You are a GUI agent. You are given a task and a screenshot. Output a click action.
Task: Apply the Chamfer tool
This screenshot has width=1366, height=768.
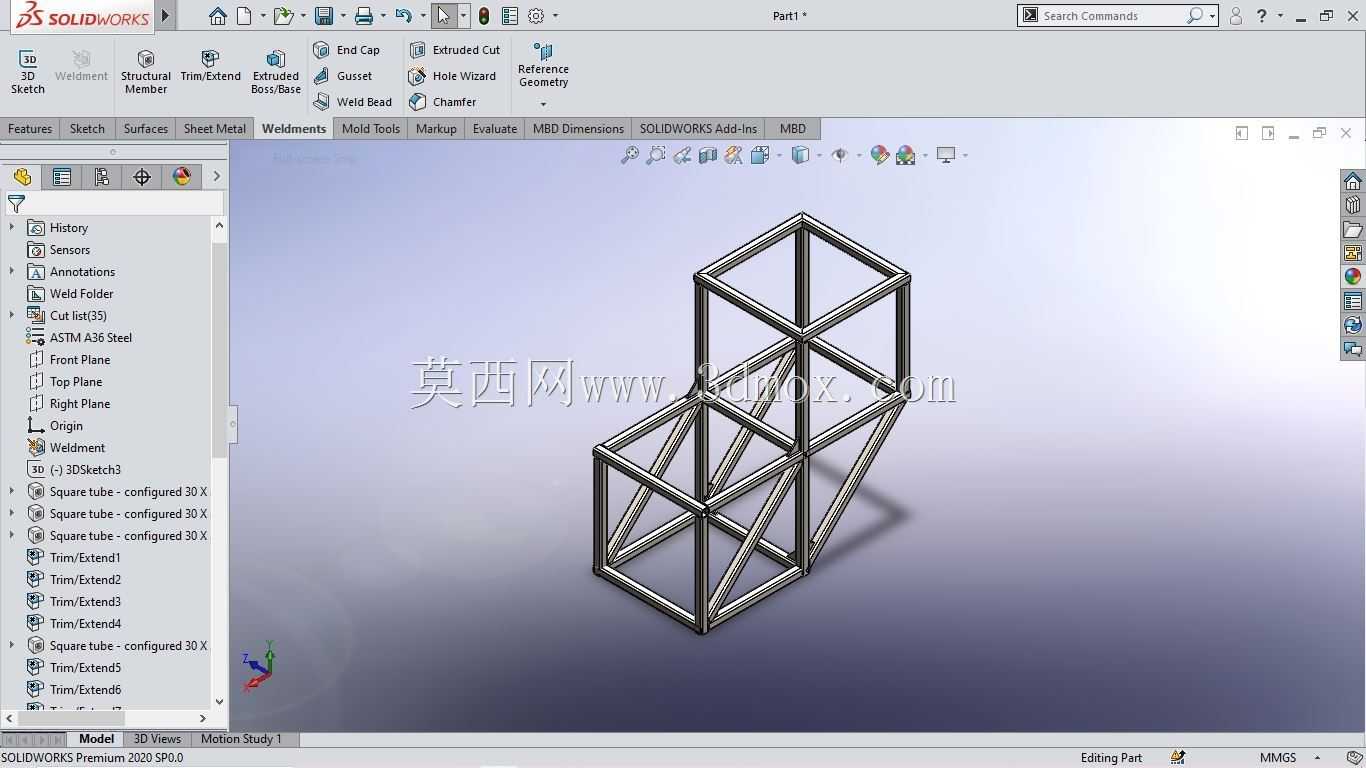(443, 102)
